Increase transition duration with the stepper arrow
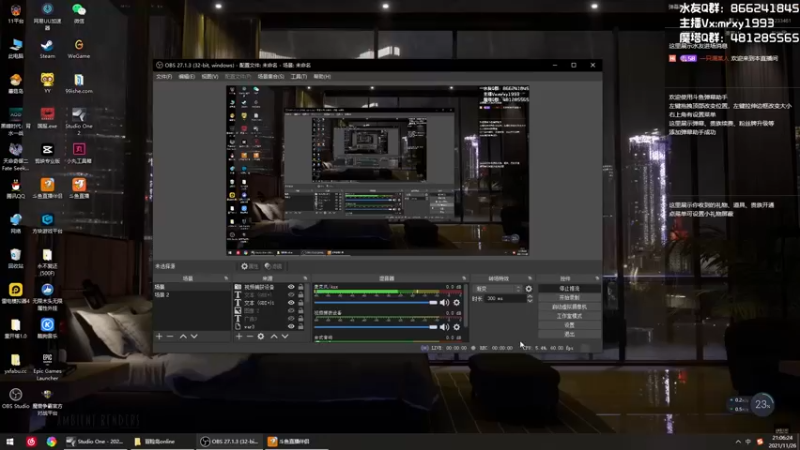This screenshot has width=800, height=450. pyautogui.click(x=530, y=296)
